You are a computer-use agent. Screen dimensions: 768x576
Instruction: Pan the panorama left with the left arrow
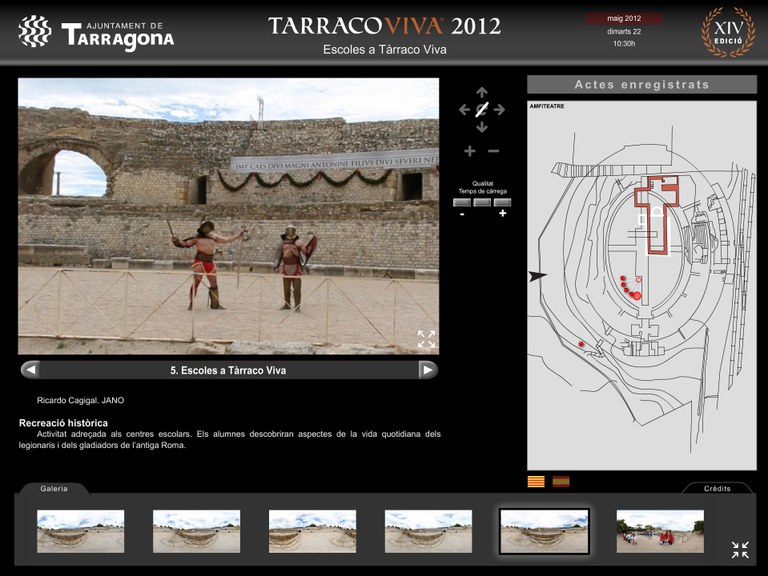tap(464, 110)
